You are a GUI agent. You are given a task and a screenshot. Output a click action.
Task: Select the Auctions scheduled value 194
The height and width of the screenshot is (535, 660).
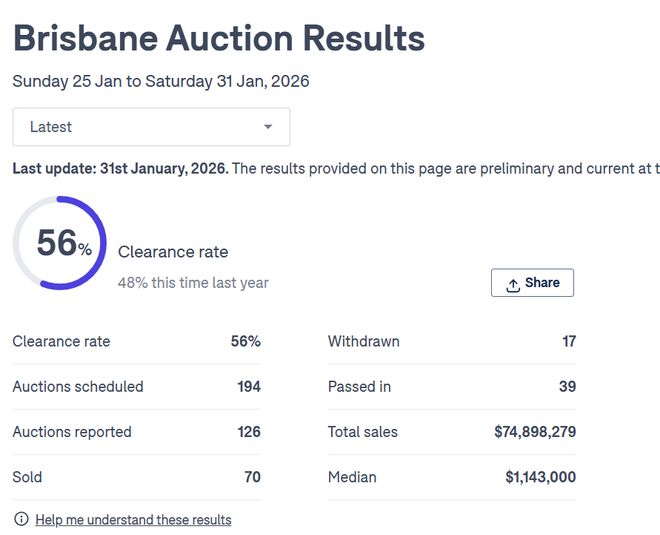249,387
